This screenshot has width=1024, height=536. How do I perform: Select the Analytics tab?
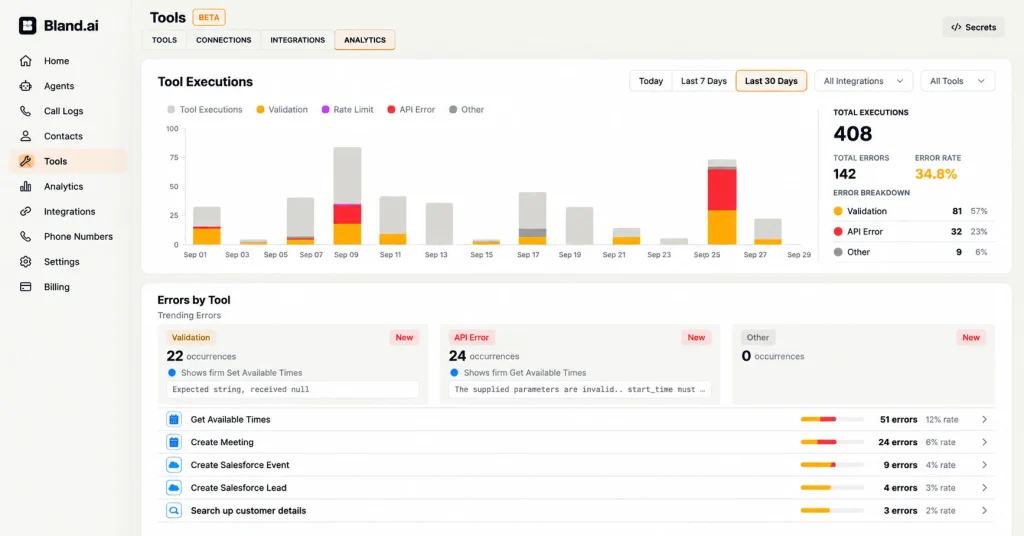364,40
